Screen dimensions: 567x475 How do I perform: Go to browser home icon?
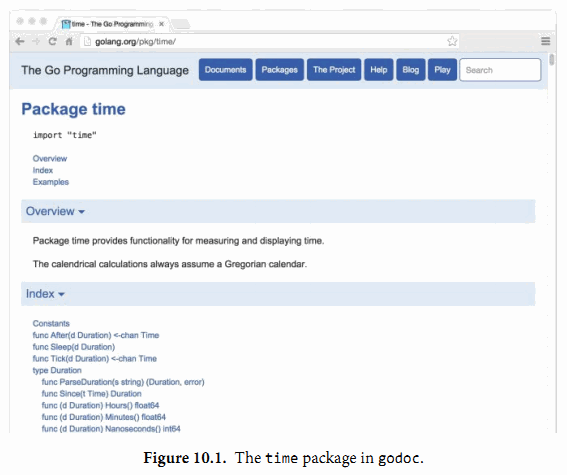pos(69,42)
